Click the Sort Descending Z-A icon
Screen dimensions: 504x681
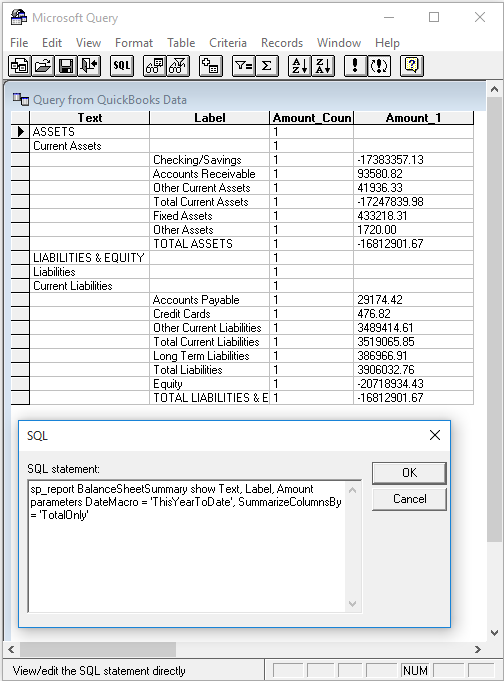(x=323, y=66)
